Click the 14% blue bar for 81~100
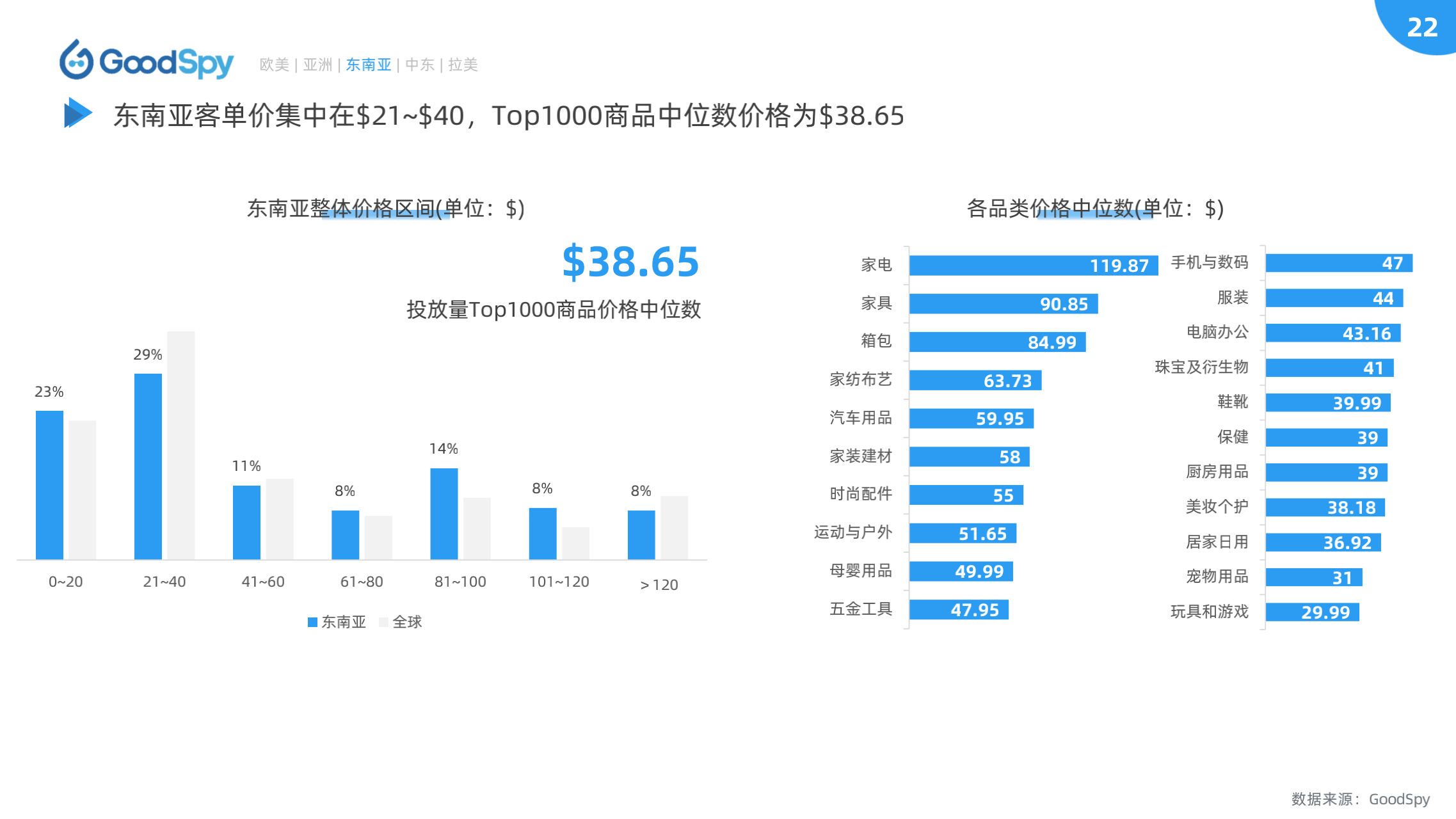1456x819 pixels. click(x=444, y=513)
